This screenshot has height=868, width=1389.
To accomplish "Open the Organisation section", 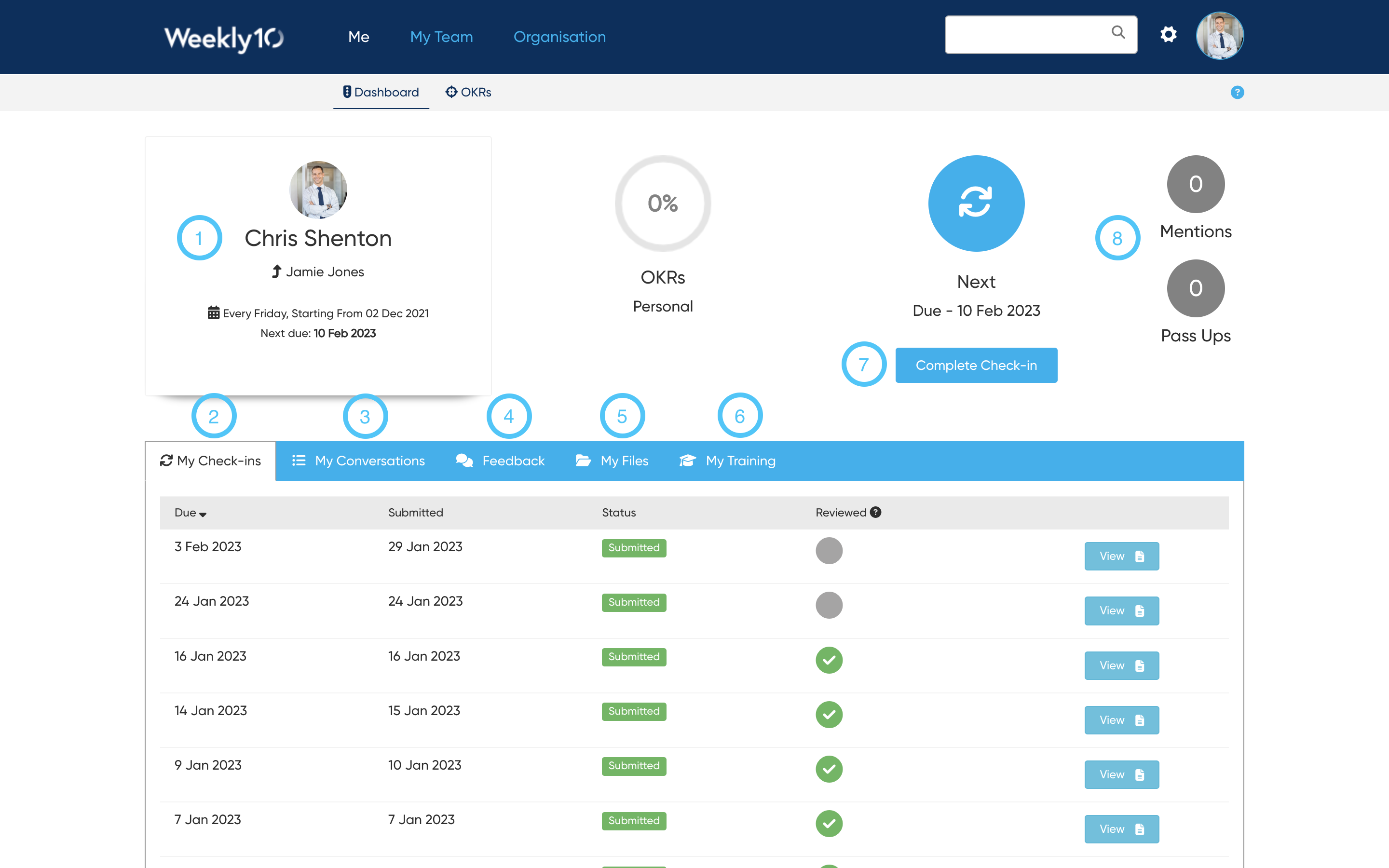I will pos(559,36).
